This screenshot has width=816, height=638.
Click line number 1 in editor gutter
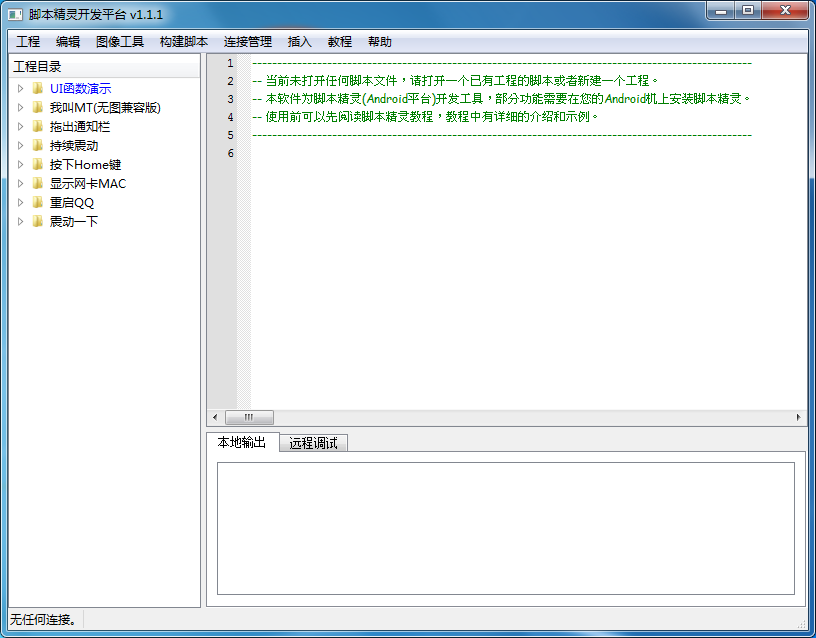pyautogui.click(x=230, y=63)
